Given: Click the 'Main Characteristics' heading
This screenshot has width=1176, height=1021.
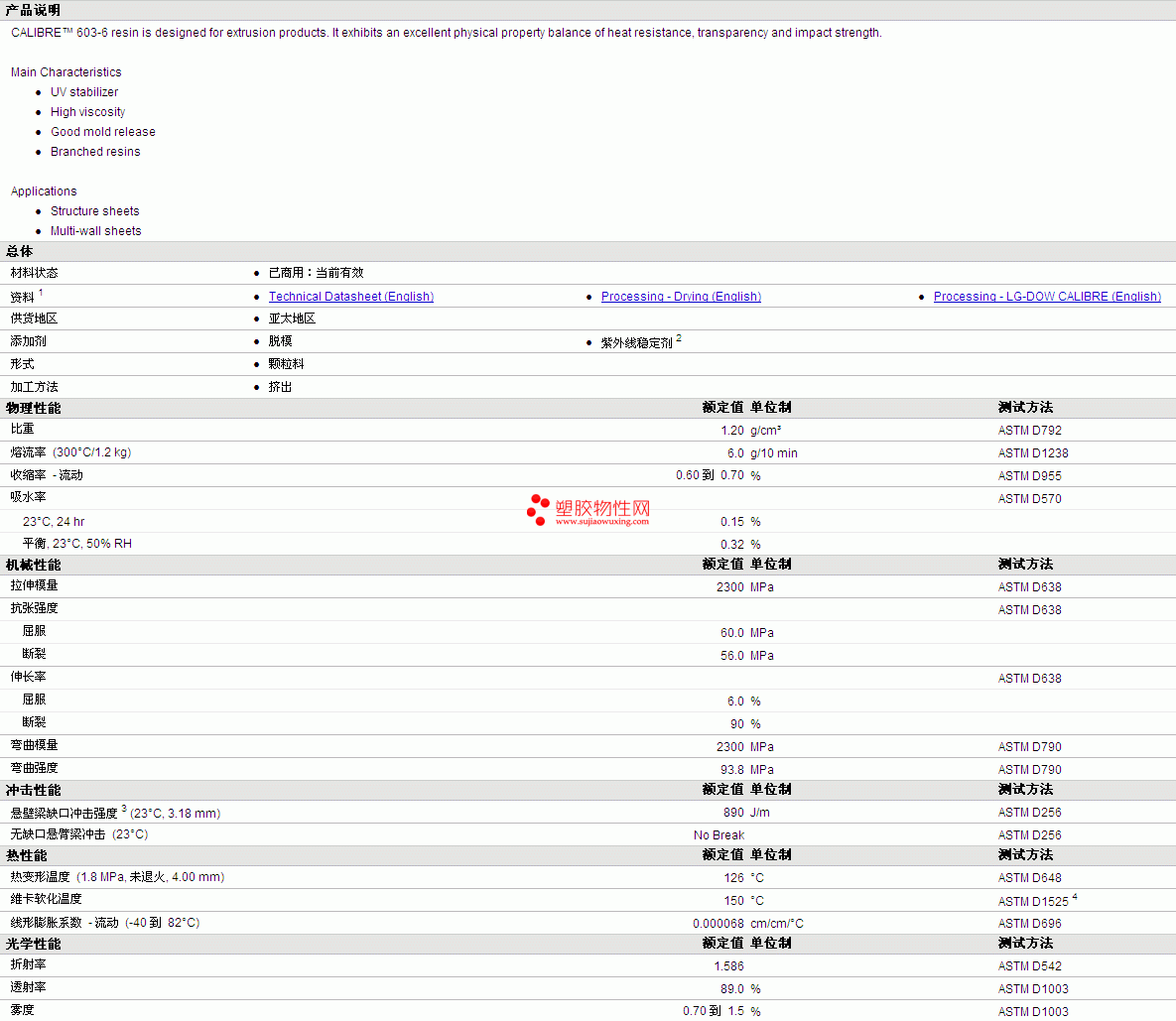Looking at the screenshot, I should pyautogui.click(x=66, y=72).
